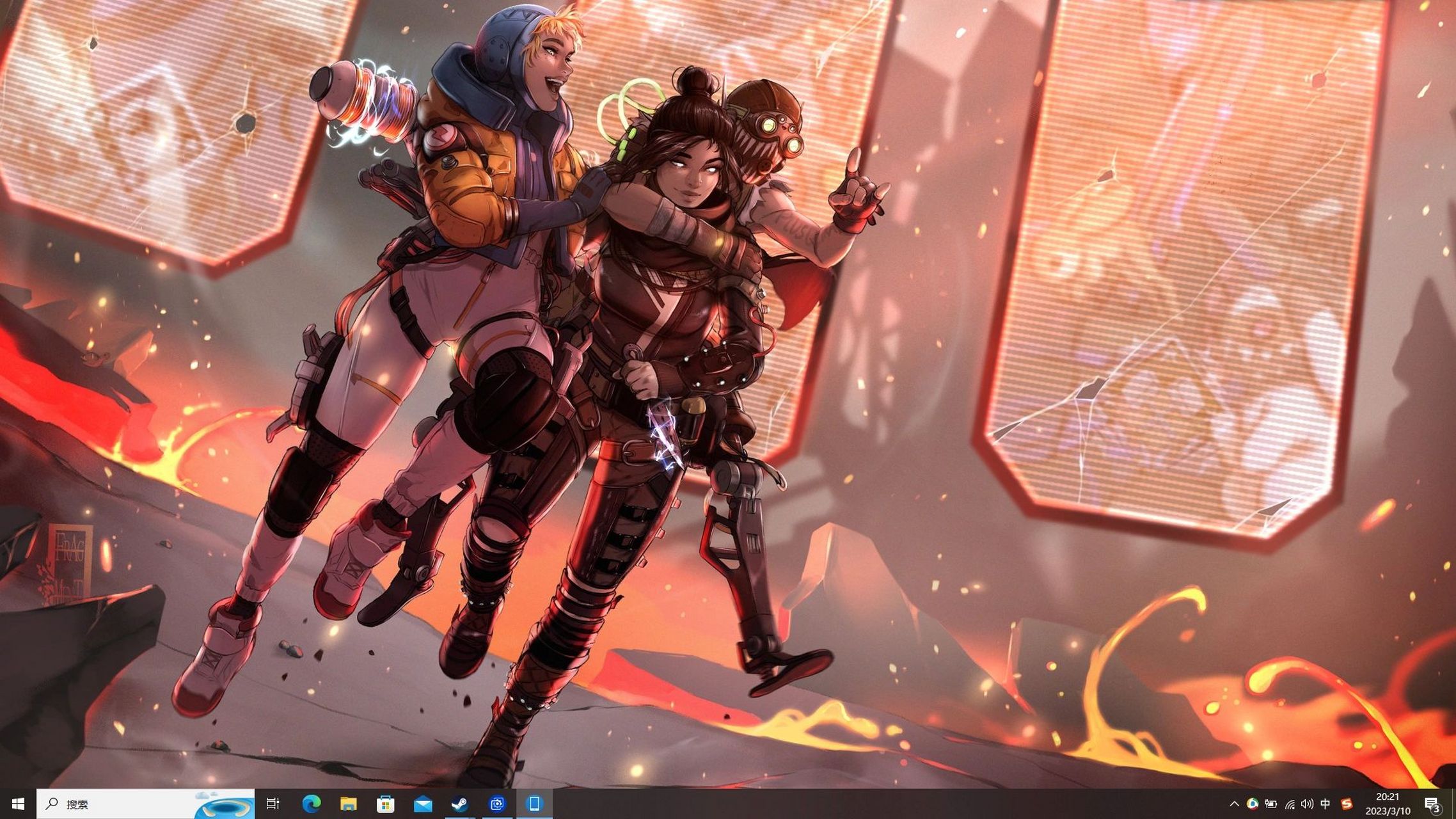Click the search highlights image in search box
Viewport: 1456px width, 819px height.
click(x=225, y=804)
